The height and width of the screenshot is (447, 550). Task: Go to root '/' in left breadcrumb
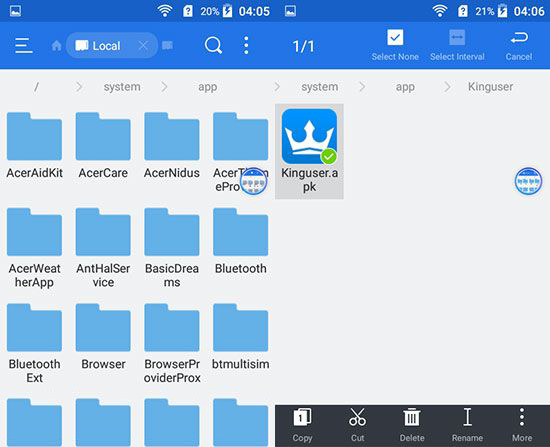coord(36,86)
